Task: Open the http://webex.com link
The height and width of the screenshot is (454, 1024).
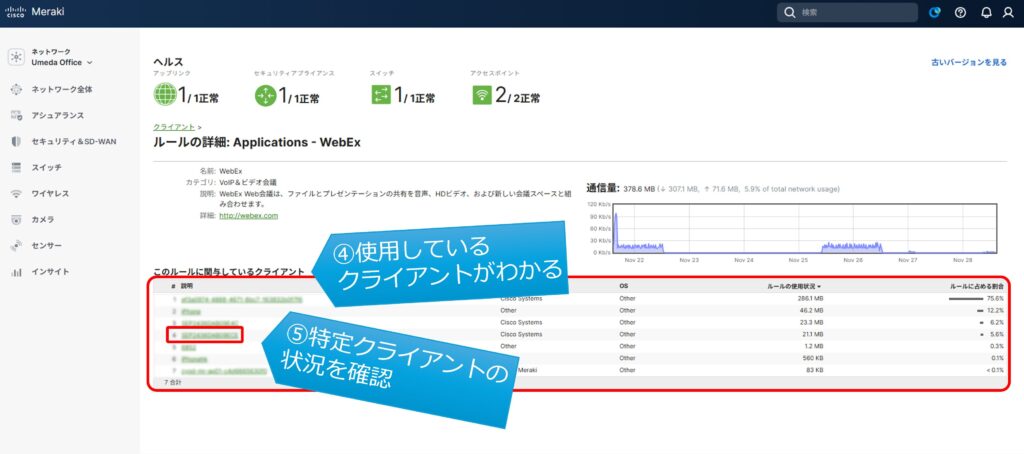Action: 249,215
